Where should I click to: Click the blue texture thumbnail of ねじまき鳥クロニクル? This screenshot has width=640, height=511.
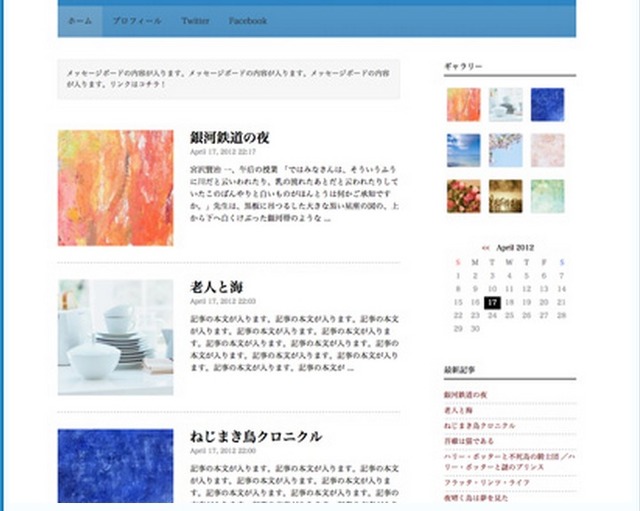(x=116, y=466)
